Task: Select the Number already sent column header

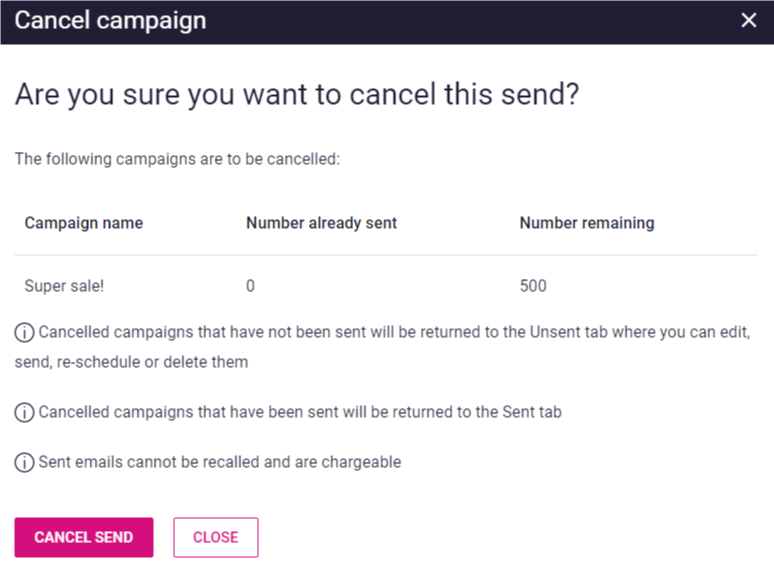Action: (x=321, y=223)
